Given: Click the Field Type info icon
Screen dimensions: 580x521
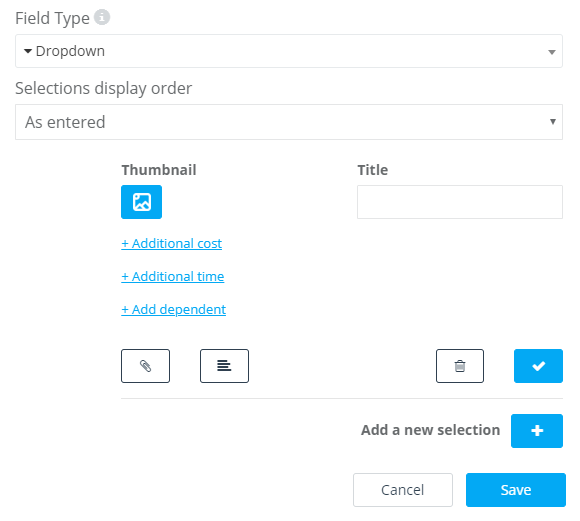Looking at the screenshot, I should coord(102,17).
